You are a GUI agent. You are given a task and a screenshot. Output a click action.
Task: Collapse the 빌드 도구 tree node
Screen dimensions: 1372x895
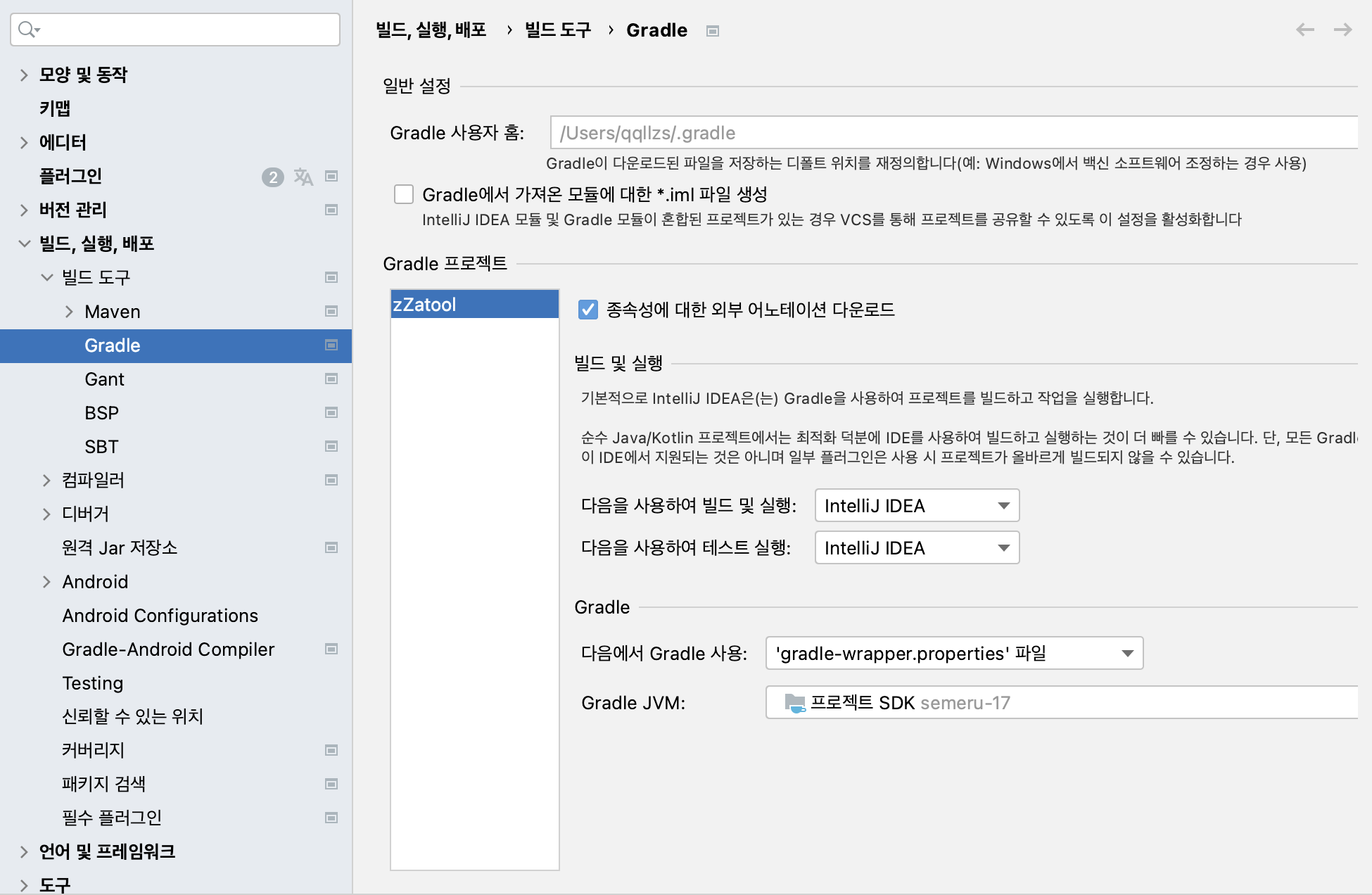46,278
